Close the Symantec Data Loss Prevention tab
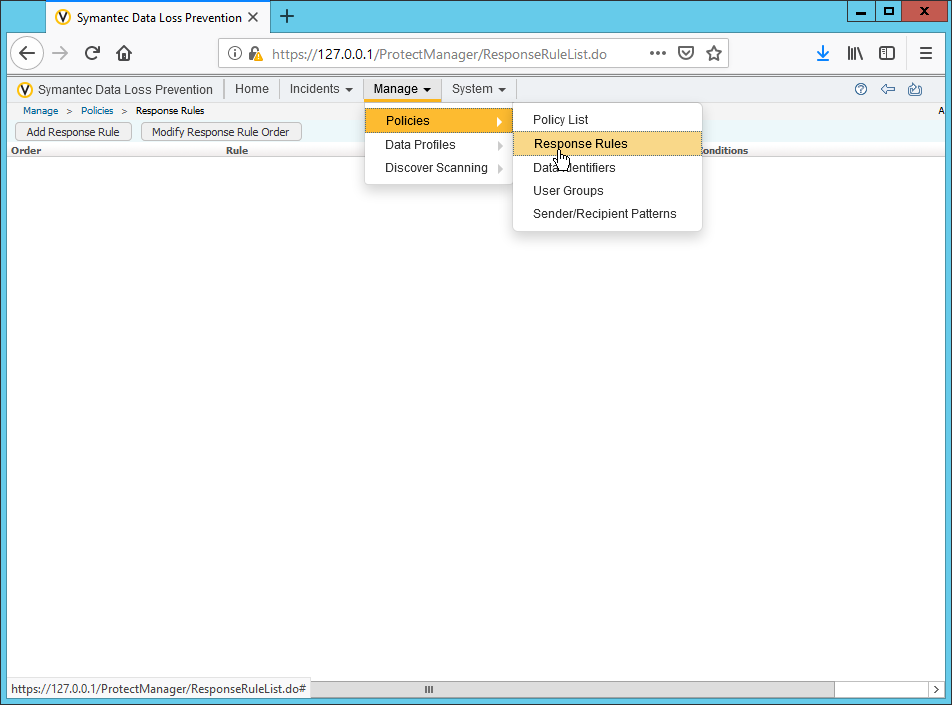 (253, 18)
